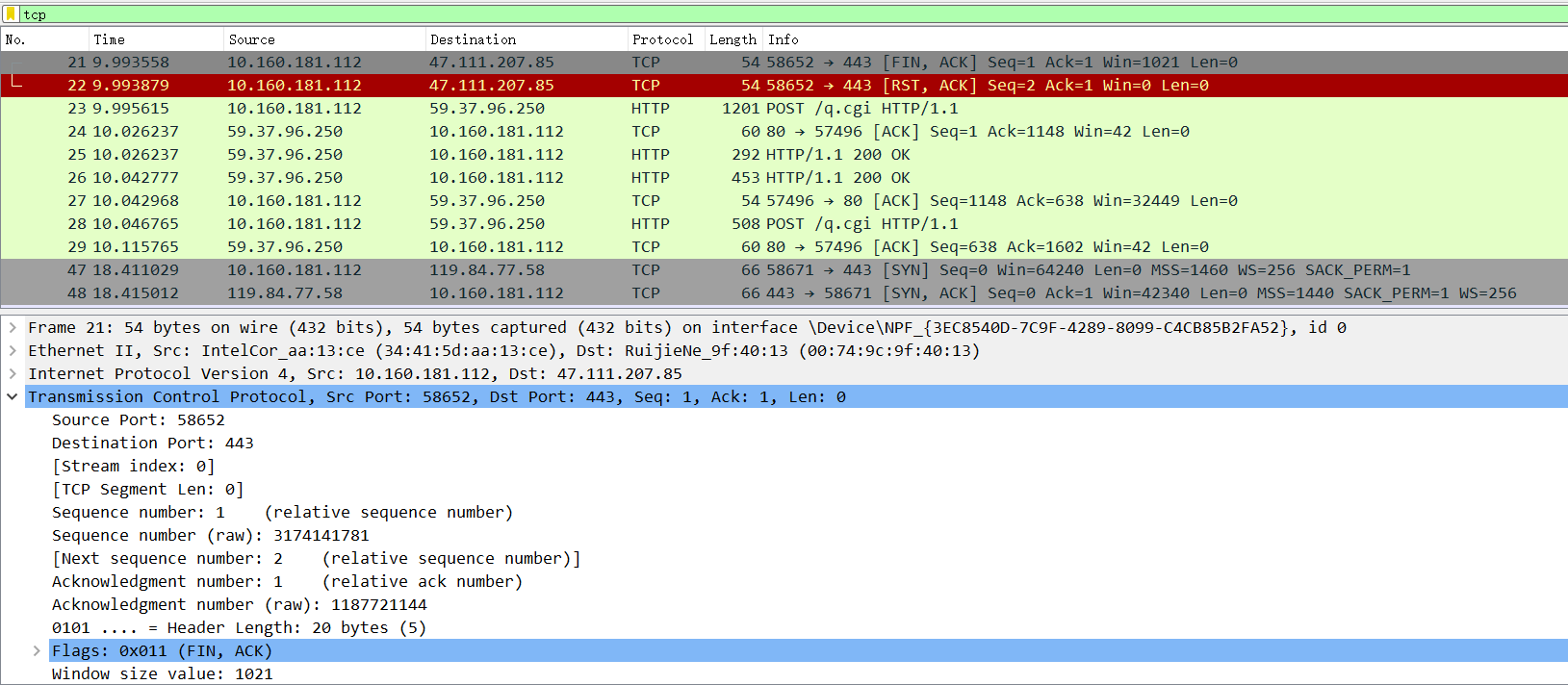Image resolution: width=1568 pixels, height=685 pixels.
Task: Click HTTP protocol cell of packet 28
Action: tap(651, 223)
